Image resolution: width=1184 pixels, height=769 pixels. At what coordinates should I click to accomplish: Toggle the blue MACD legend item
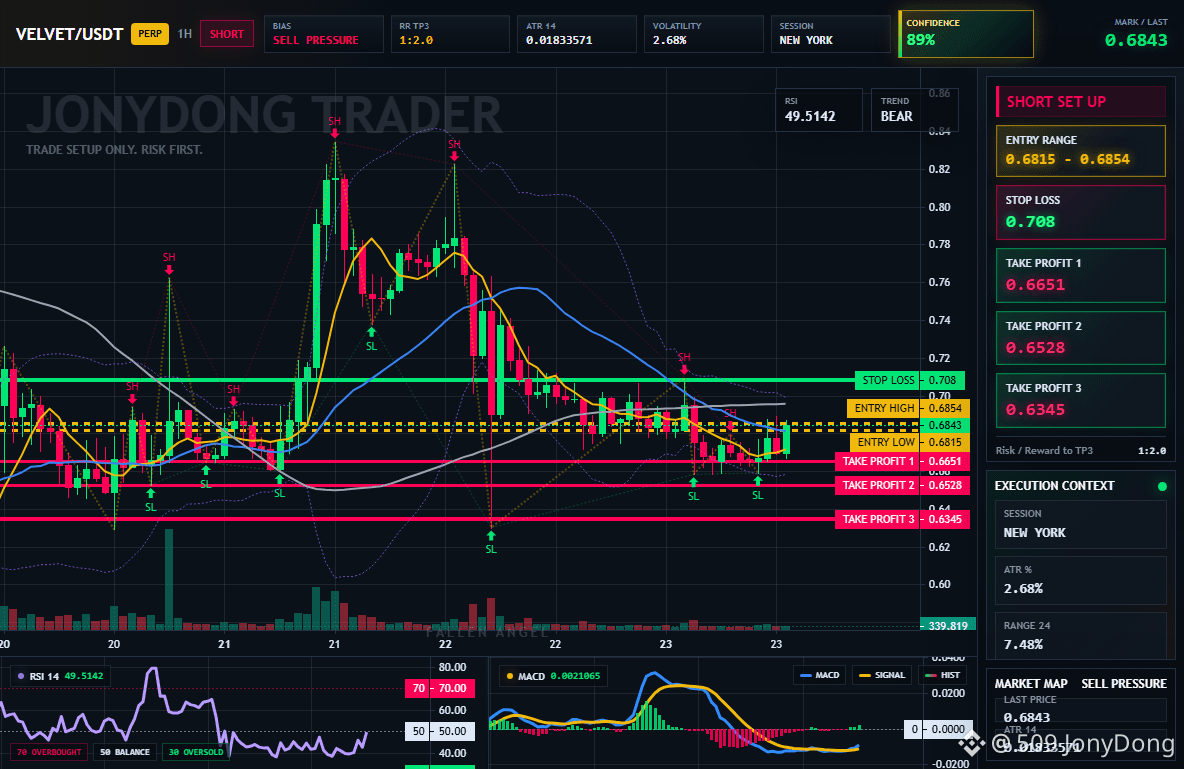click(x=819, y=675)
